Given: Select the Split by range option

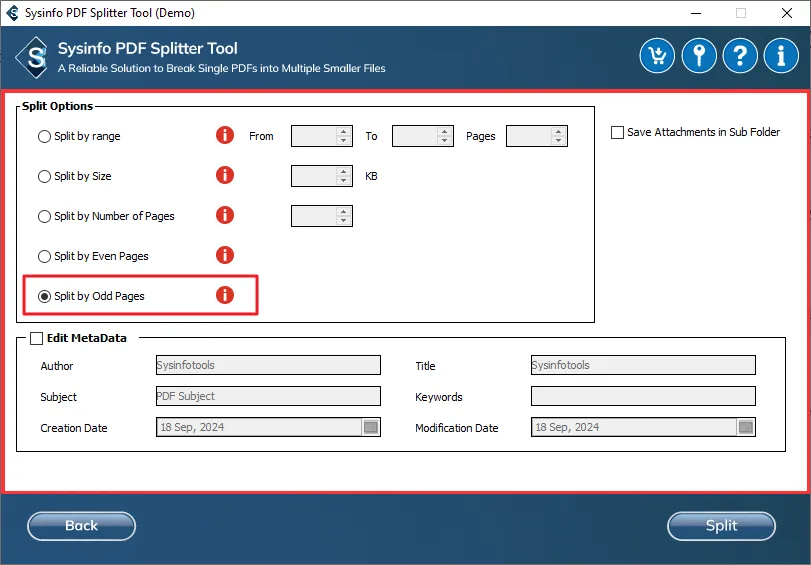Looking at the screenshot, I should point(44,136).
